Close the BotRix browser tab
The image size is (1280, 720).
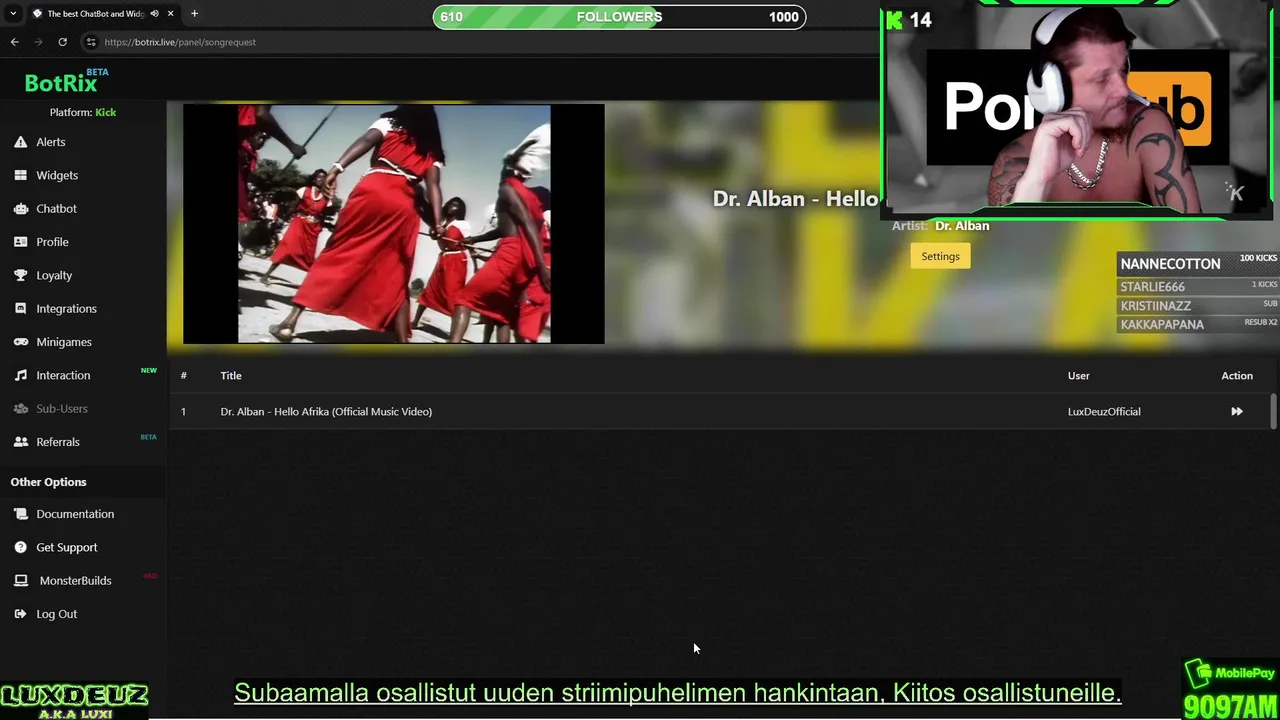click(x=171, y=14)
